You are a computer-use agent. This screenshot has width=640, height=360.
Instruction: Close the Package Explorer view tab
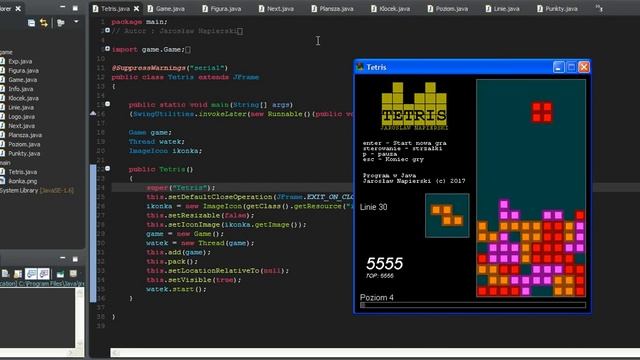click(18, 8)
